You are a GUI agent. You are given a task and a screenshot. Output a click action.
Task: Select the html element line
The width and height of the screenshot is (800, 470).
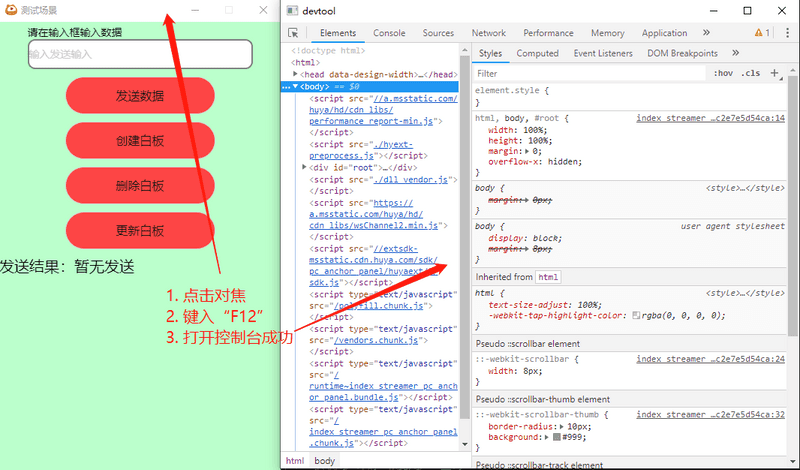tap(305, 62)
